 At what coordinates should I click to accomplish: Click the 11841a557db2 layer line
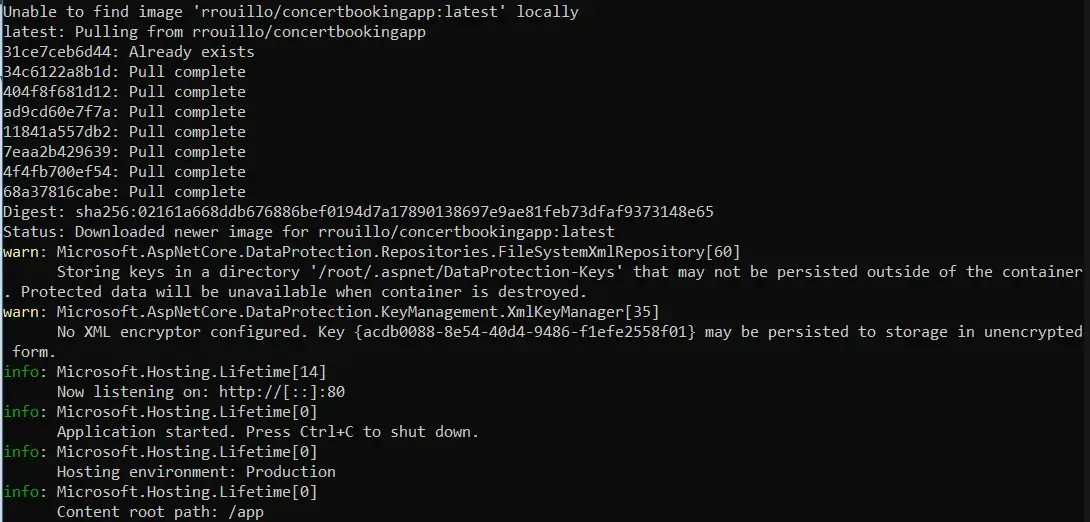pos(124,132)
